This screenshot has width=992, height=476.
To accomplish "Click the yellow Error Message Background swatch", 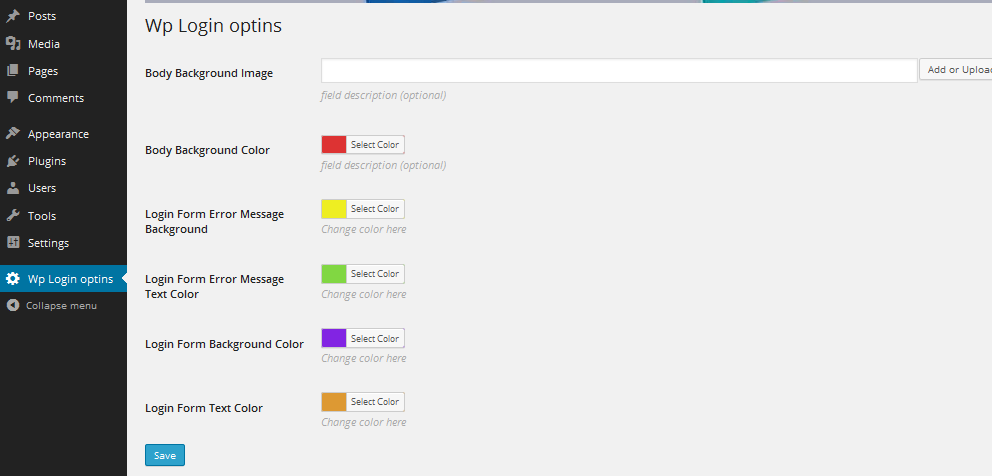I will click(x=334, y=209).
